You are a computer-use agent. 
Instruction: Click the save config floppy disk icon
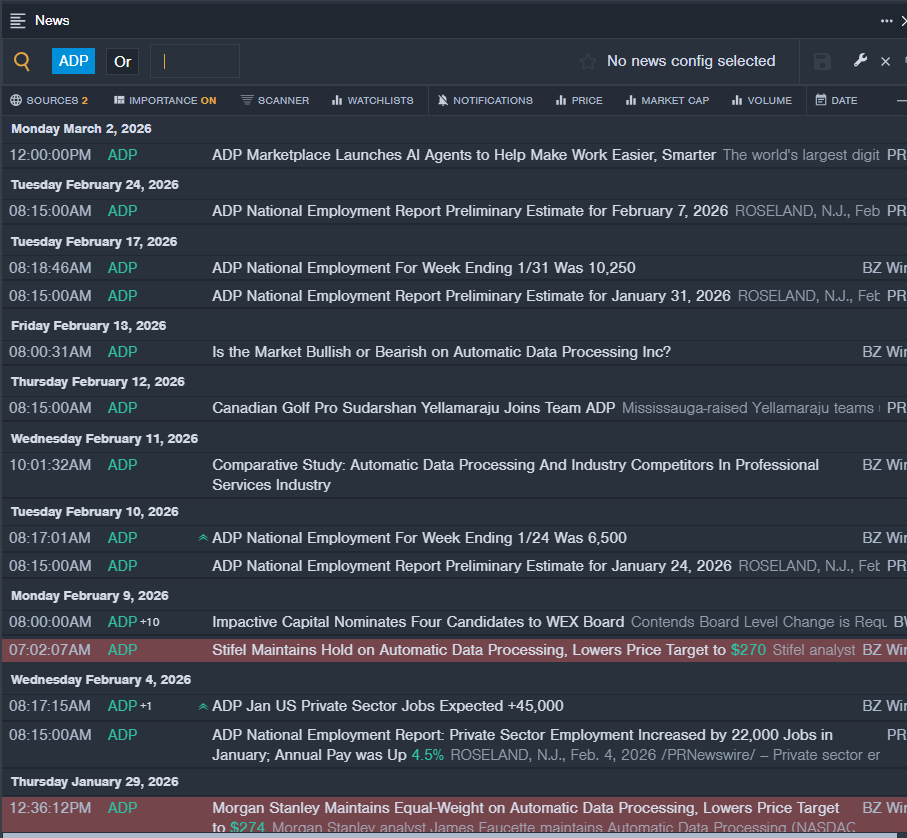click(x=822, y=62)
